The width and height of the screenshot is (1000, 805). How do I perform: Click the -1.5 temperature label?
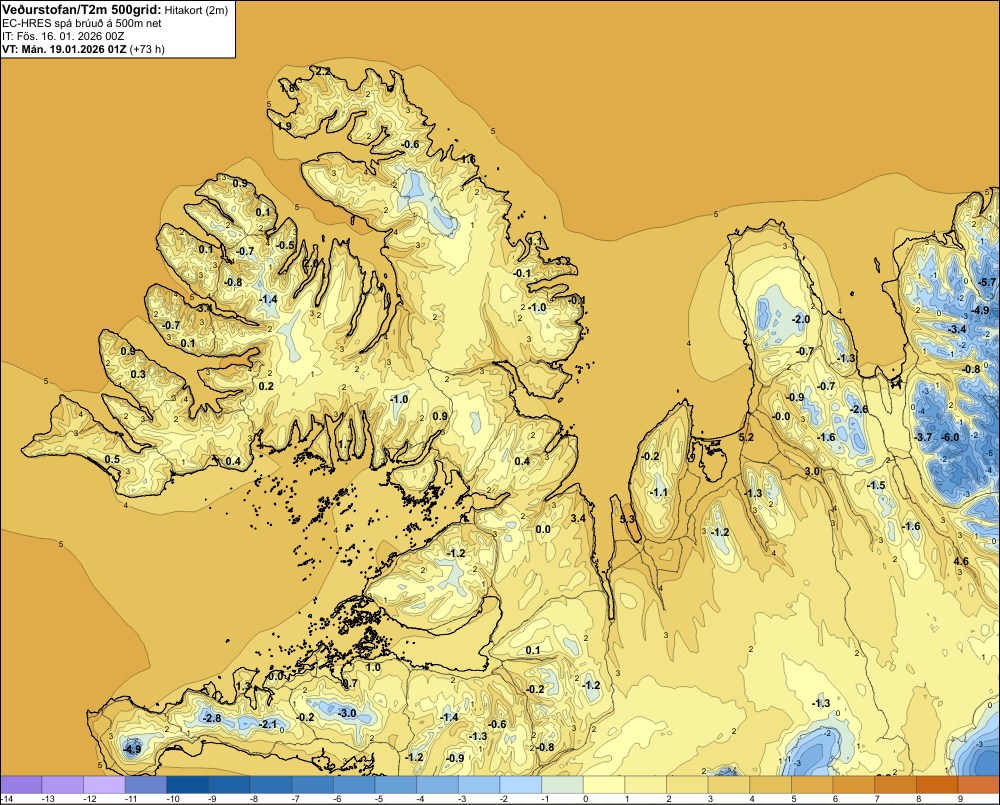click(x=876, y=485)
